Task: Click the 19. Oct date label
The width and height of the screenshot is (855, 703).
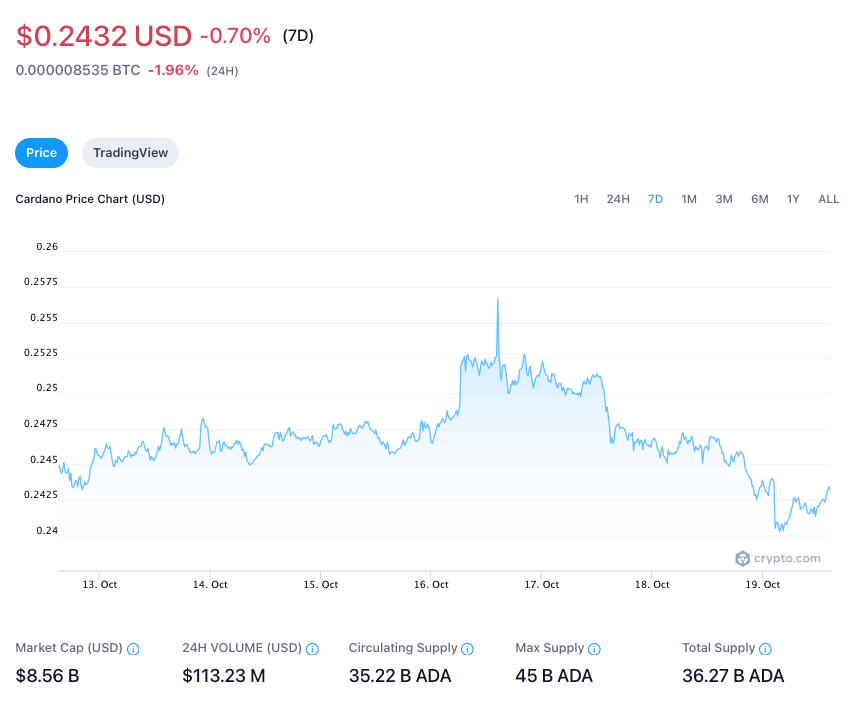Action: 764,585
